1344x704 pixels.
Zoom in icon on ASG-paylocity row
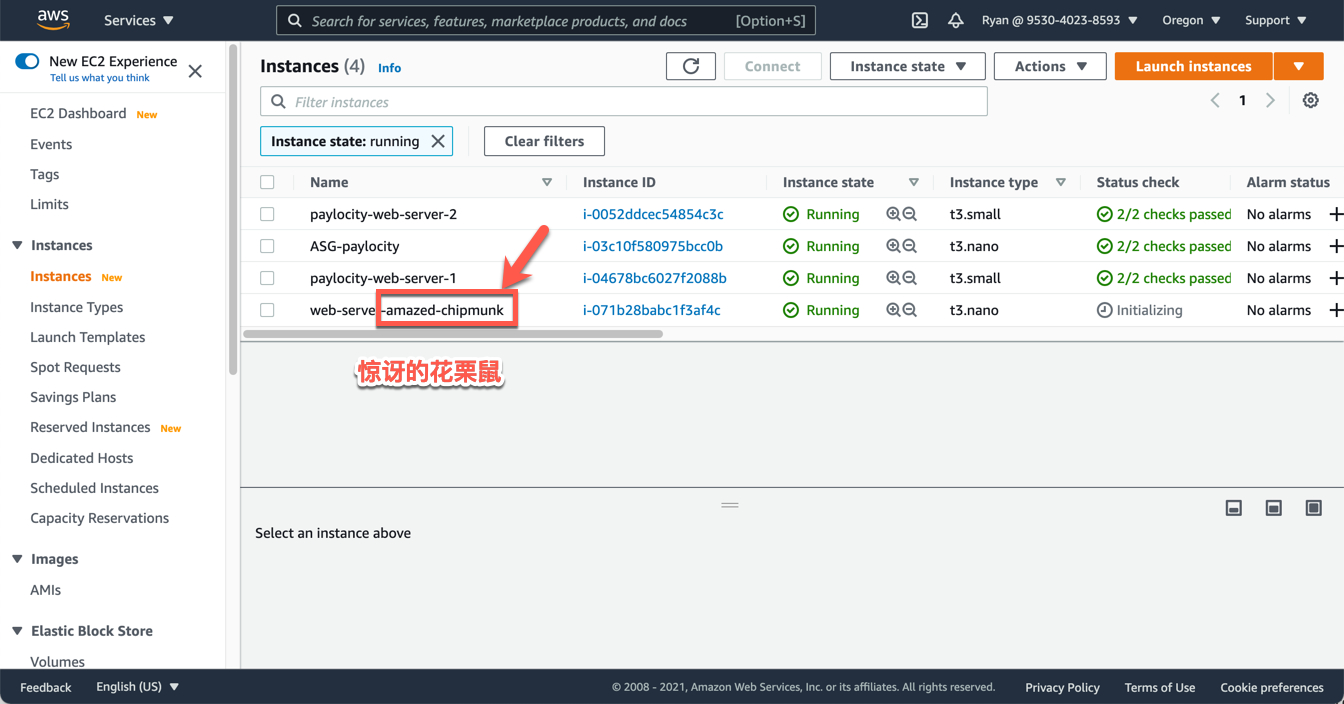tap(893, 246)
